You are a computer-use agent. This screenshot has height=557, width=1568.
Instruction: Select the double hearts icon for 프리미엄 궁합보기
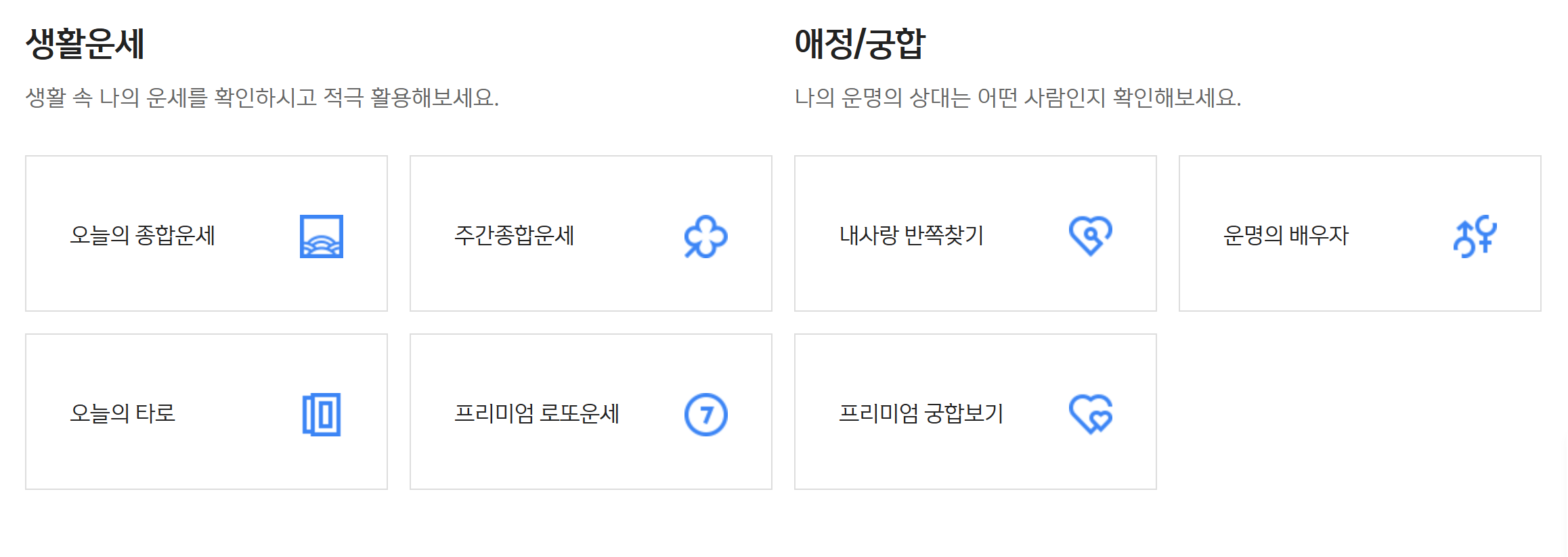1091,415
